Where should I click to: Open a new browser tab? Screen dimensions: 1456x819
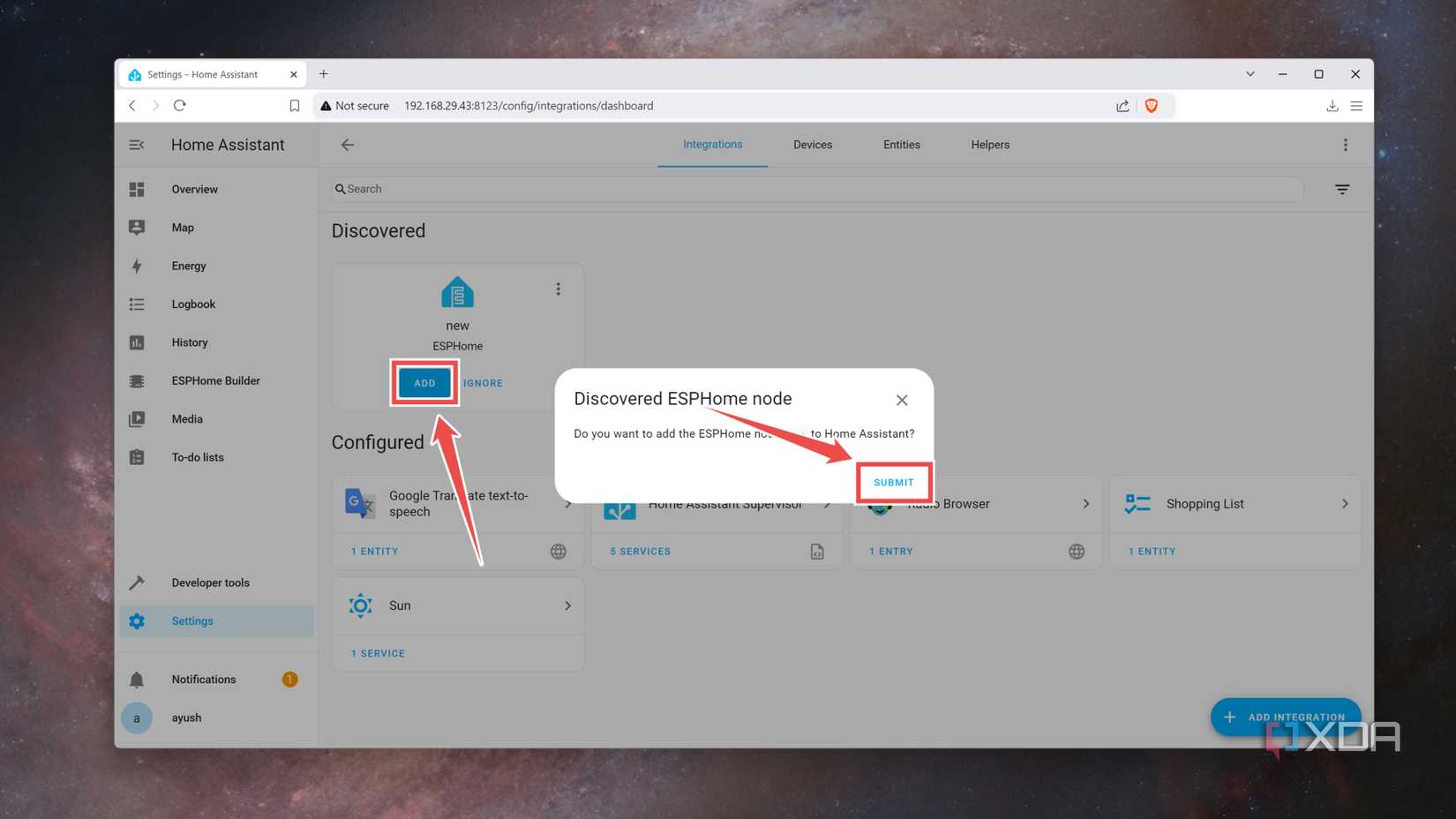(324, 74)
